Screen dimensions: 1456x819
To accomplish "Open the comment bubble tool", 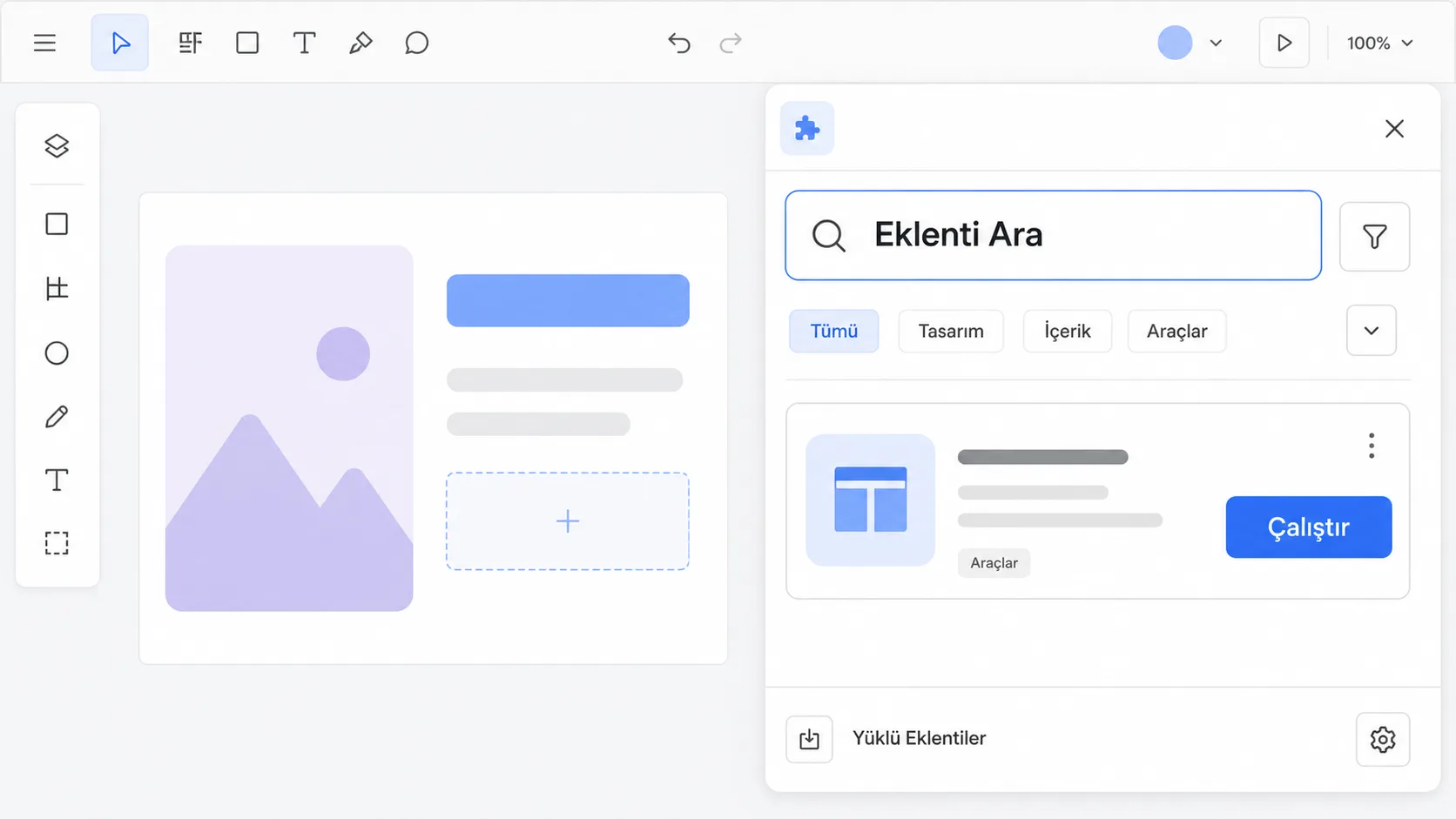I will pyautogui.click(x=417, y=43).
